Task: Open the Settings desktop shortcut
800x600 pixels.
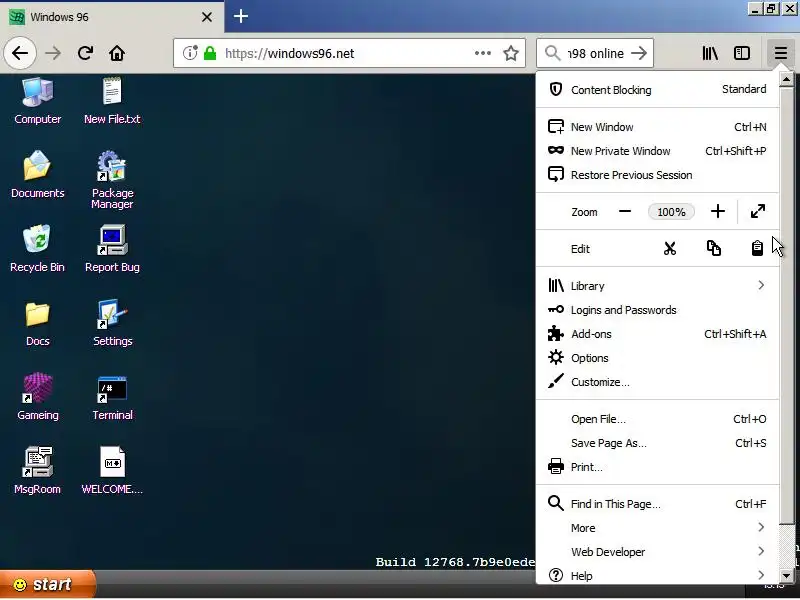Action: 112,322
